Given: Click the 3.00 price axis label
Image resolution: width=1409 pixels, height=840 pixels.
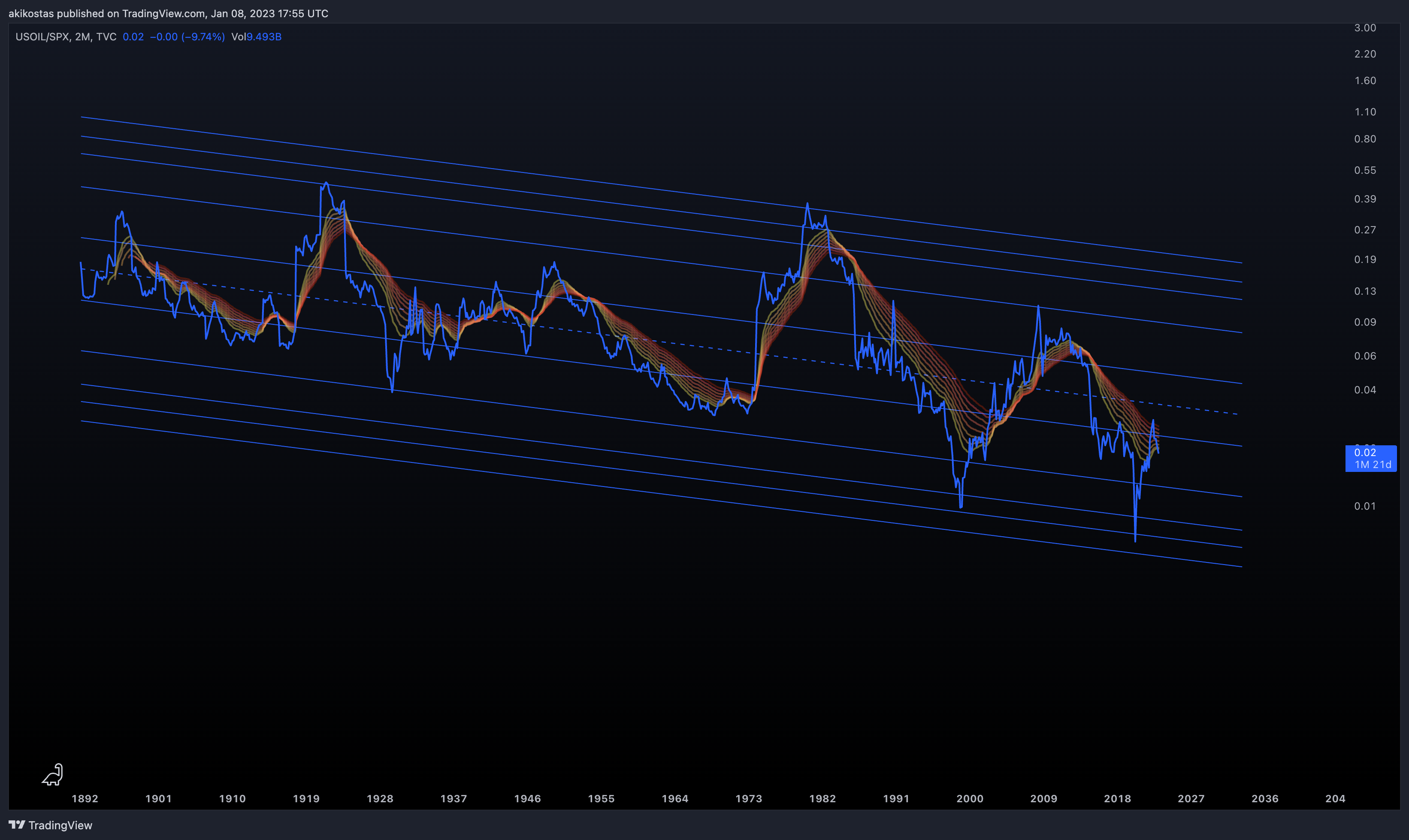Looking at the screenshot, I should [x=1365, y=28].
